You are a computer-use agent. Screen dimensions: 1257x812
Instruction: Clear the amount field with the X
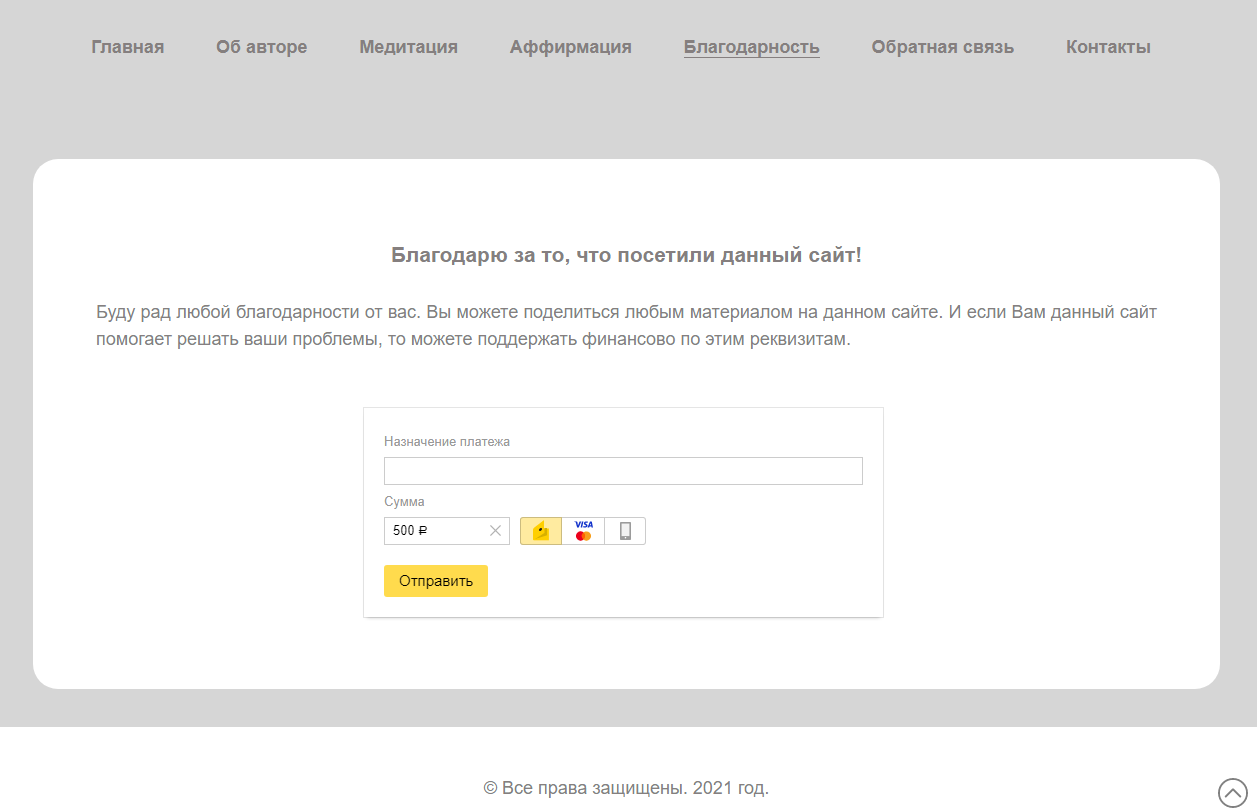click(495, 531)
